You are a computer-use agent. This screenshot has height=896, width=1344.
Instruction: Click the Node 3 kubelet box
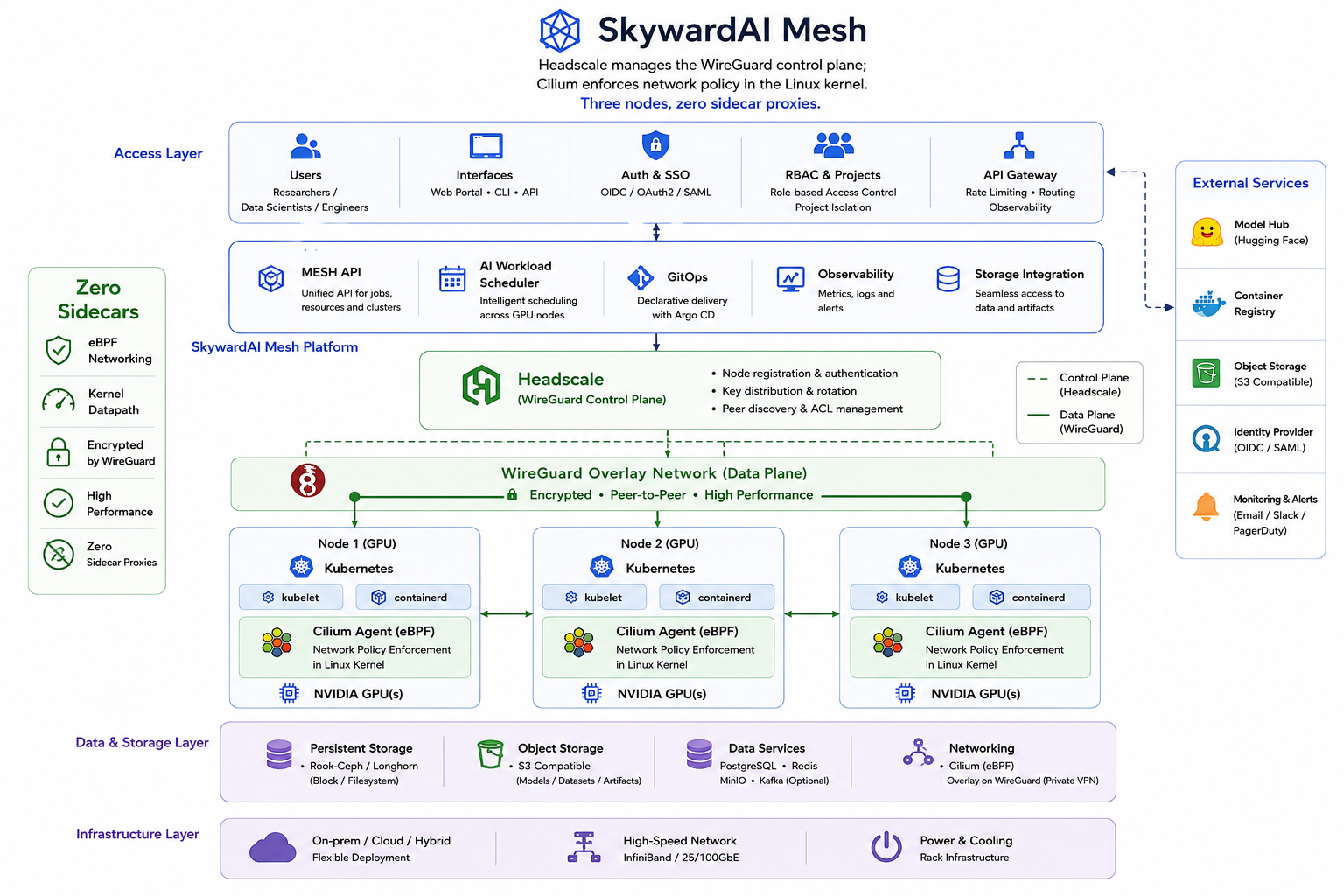[906, 597]
